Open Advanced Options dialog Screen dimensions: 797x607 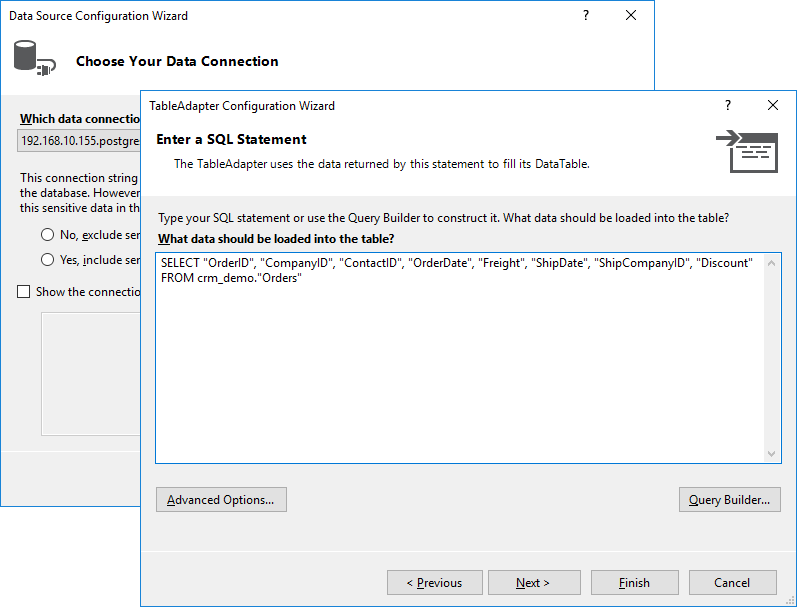click(221, 499)
